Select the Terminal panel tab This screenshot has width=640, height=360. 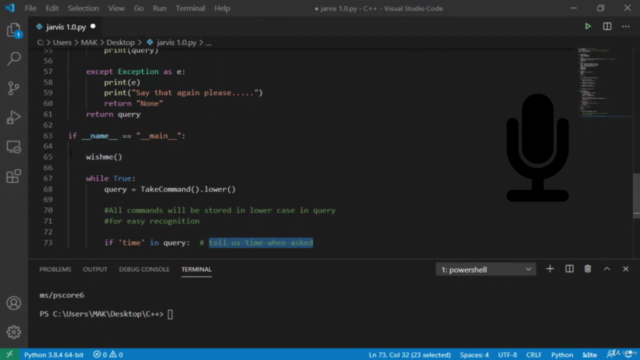[196, 269]
